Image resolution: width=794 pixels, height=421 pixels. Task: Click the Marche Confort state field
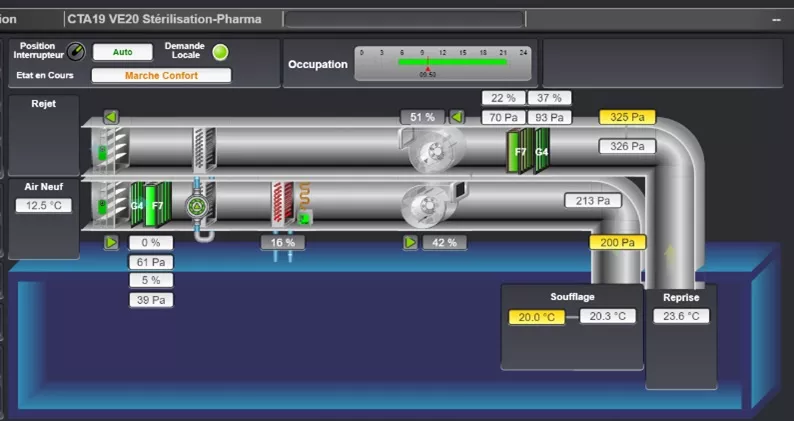coord(161,75)
